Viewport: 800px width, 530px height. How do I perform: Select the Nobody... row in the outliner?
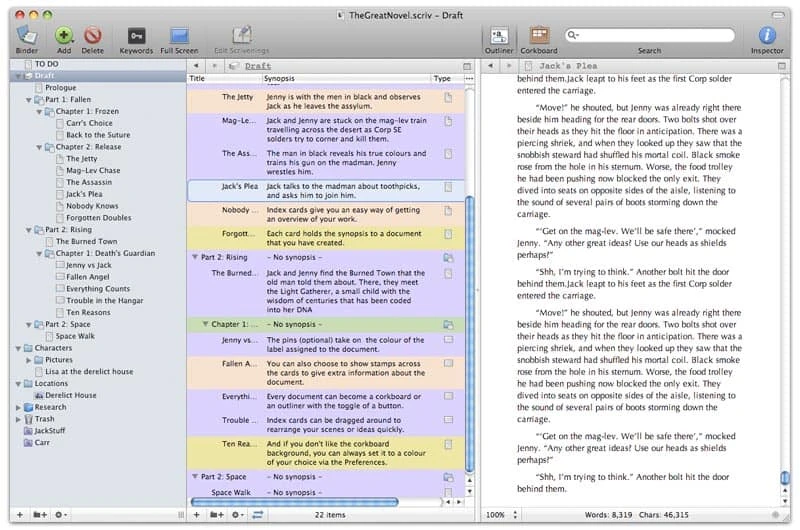326,215
